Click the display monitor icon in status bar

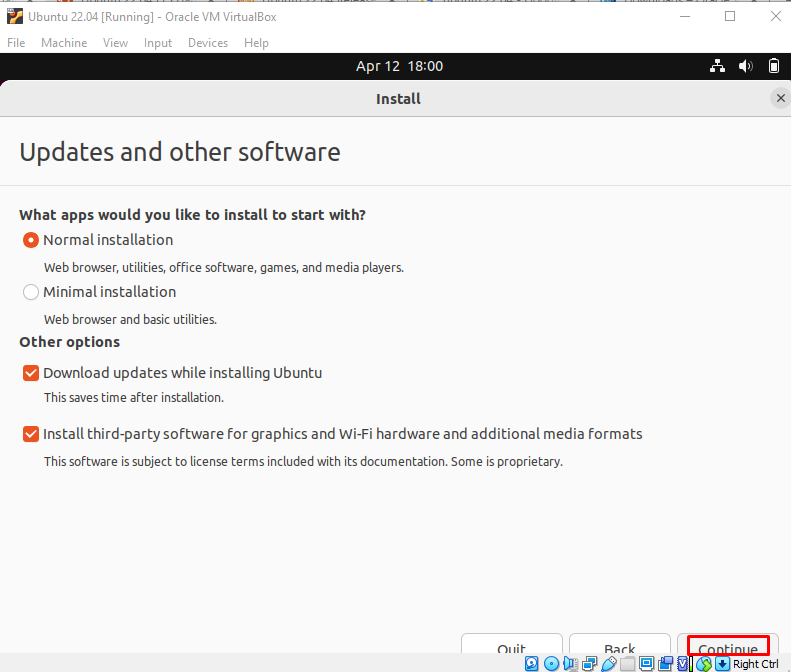coord(647,664)
